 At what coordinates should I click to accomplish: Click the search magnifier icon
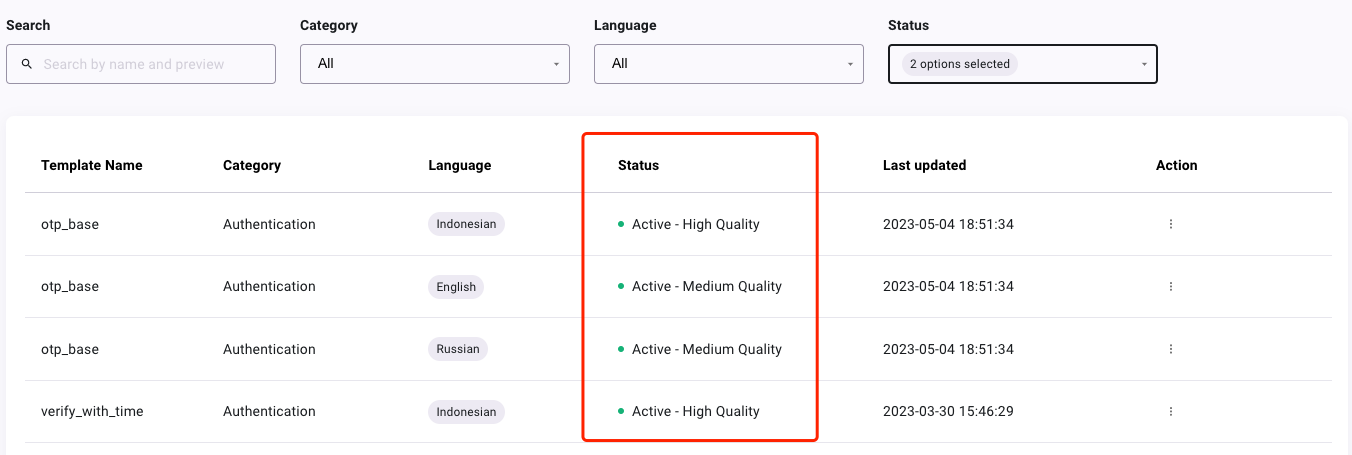pyautogui.click(x=27, y=64)
